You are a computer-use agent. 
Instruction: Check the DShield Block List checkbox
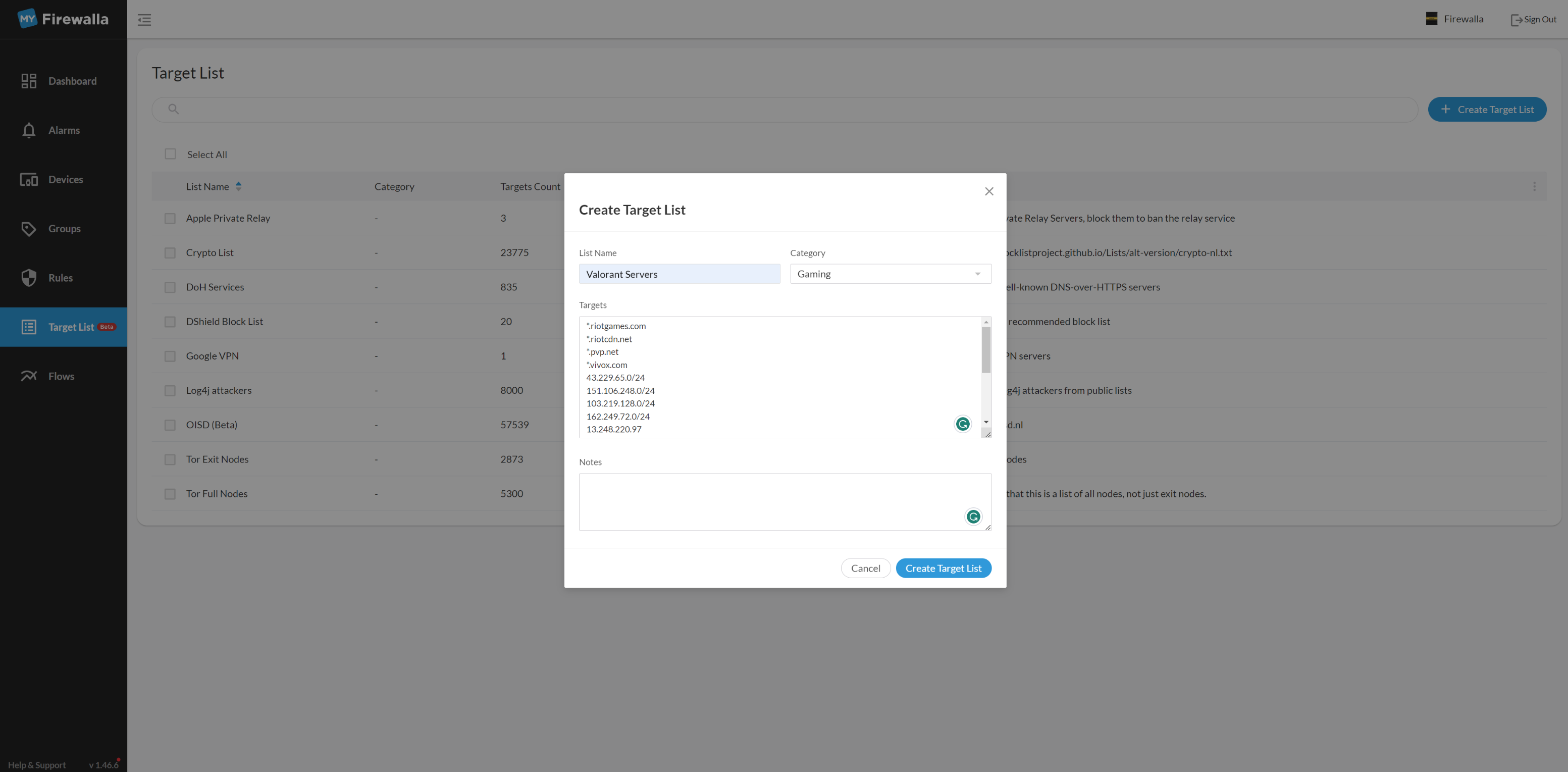pyautogui.click(x=170, y=322)
